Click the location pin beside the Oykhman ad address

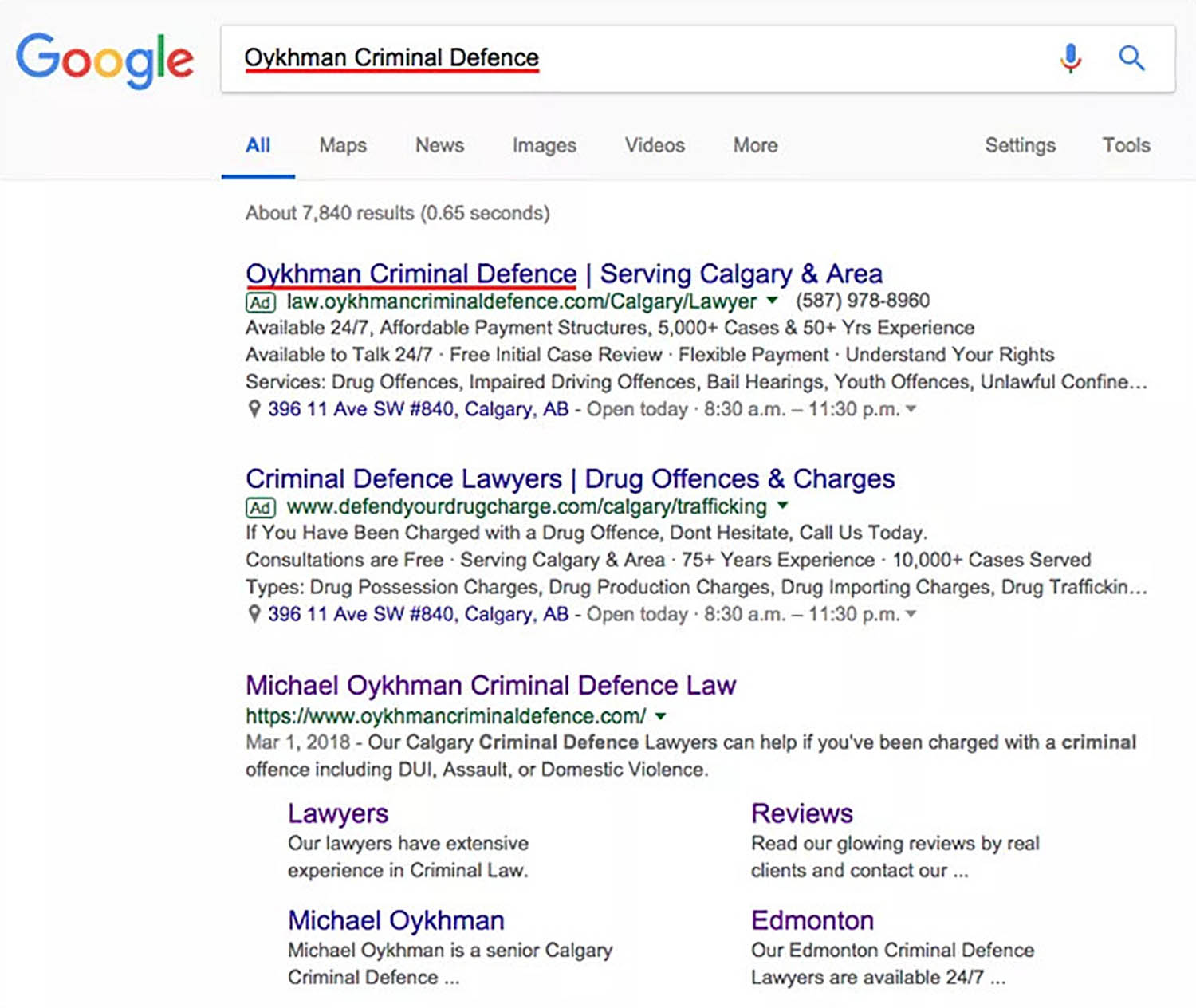tap(254, 408)
